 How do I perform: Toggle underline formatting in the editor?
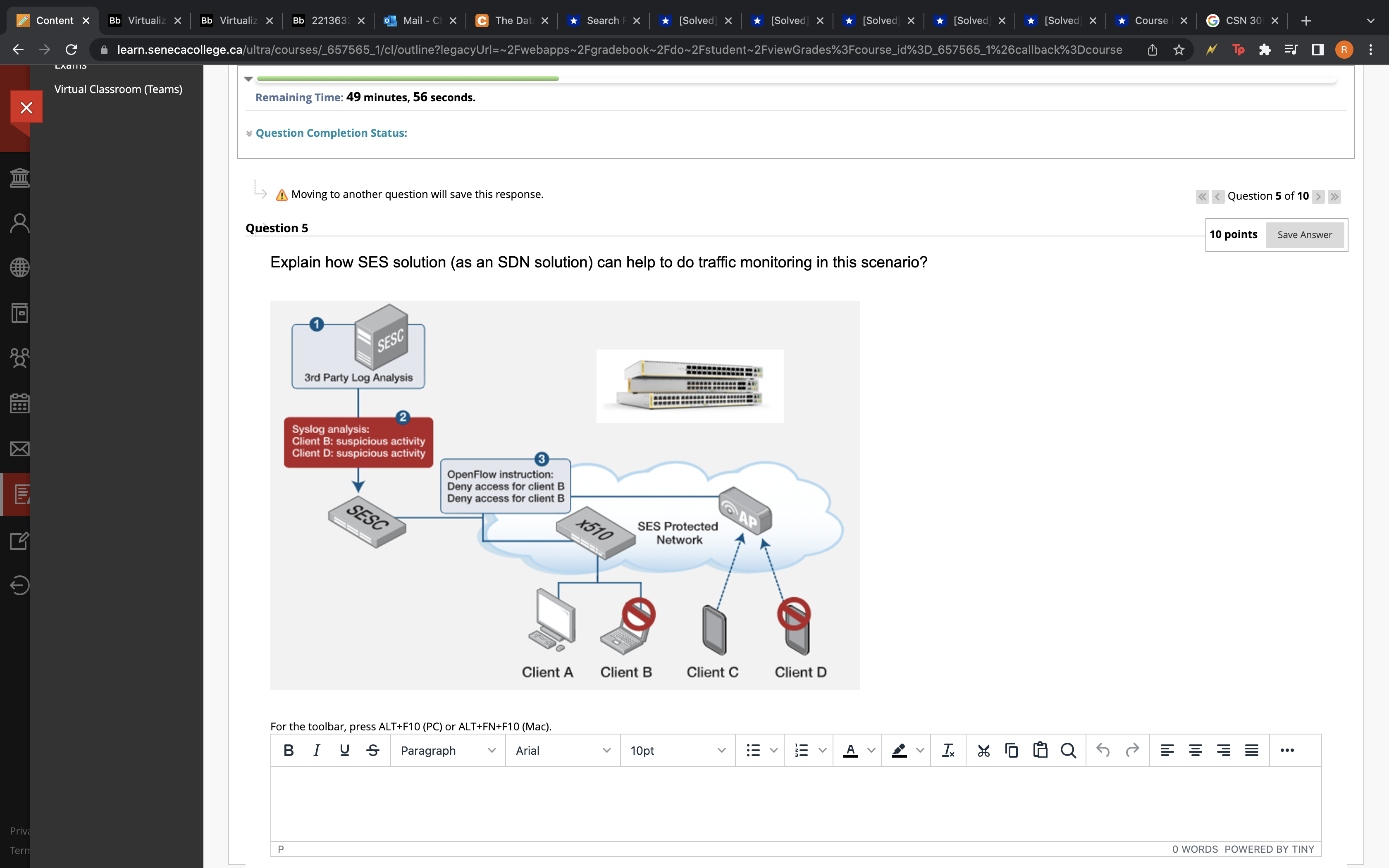[x=344, y=750]
